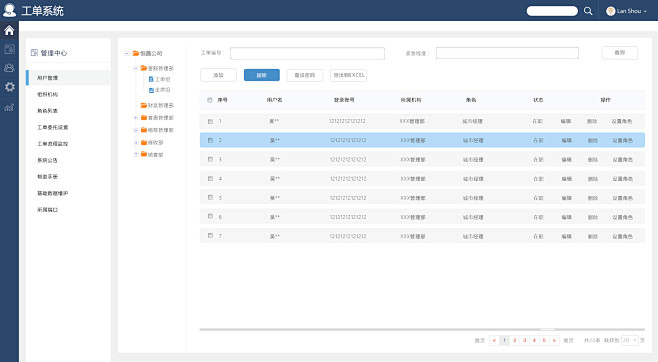The image size is (658, 362).
Task: Click the 导出到EXCEL button
Action: point(348,75)
